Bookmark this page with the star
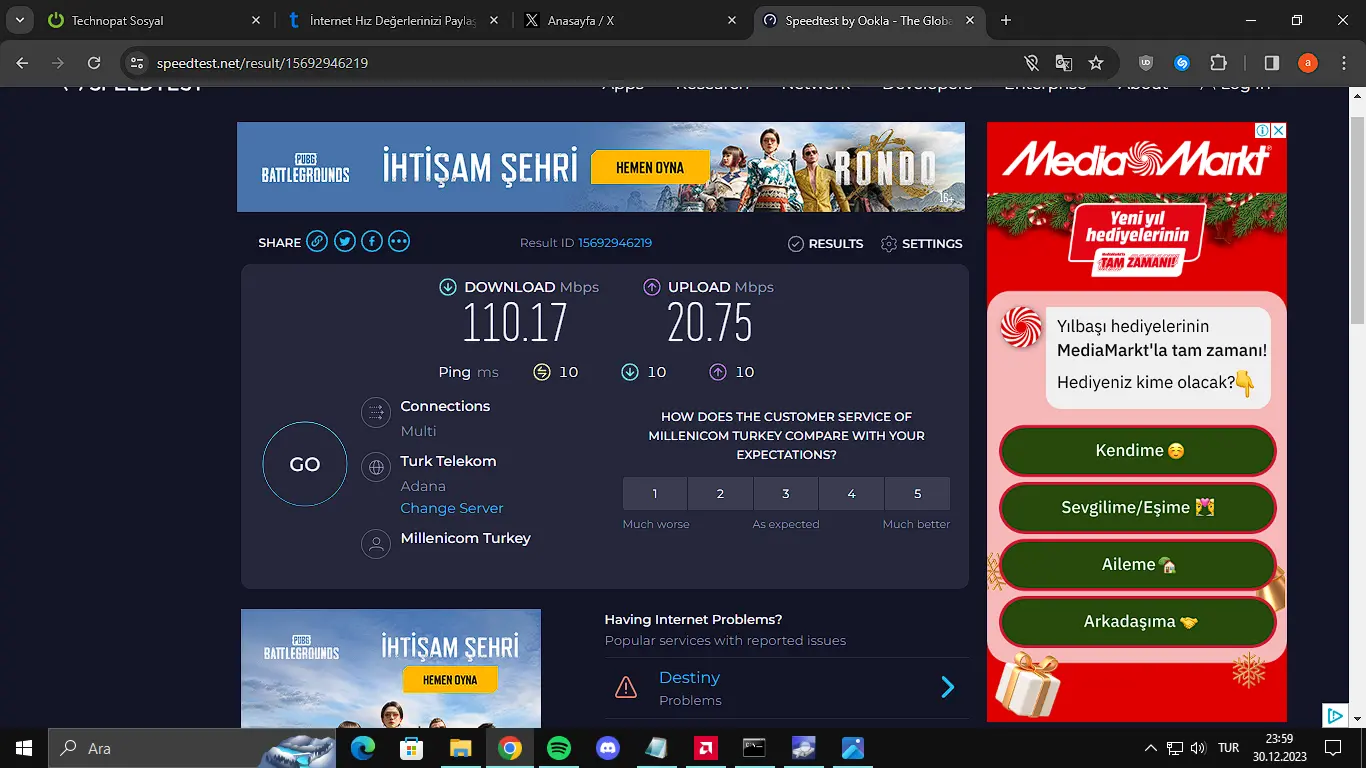 click(x=1096, y=63)
